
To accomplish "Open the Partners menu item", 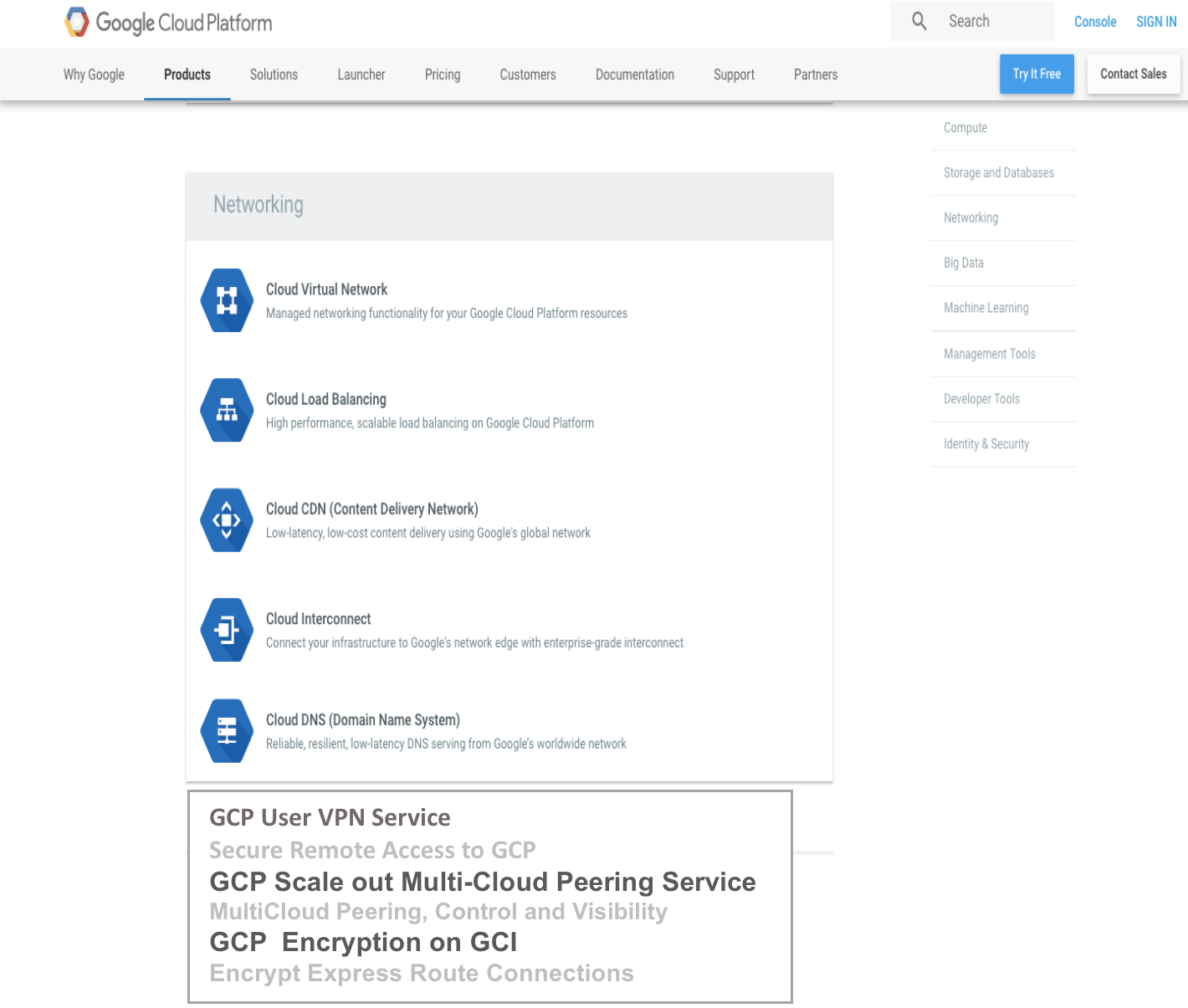I will tap(816, 74).
